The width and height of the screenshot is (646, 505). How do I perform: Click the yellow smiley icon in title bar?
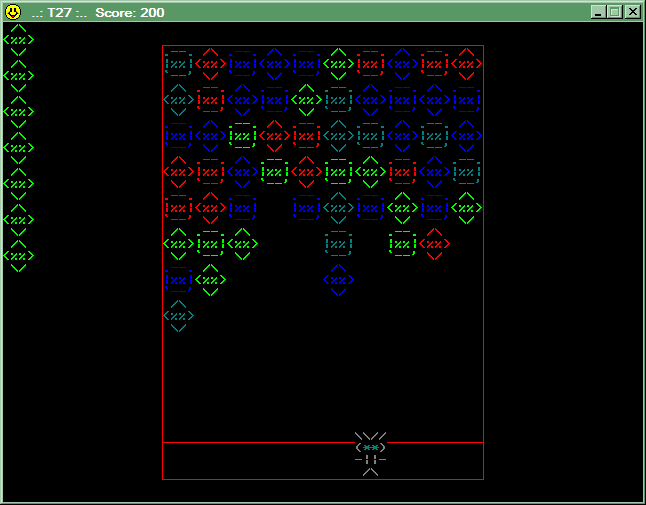pyautogui.click(x=13, y=12)
